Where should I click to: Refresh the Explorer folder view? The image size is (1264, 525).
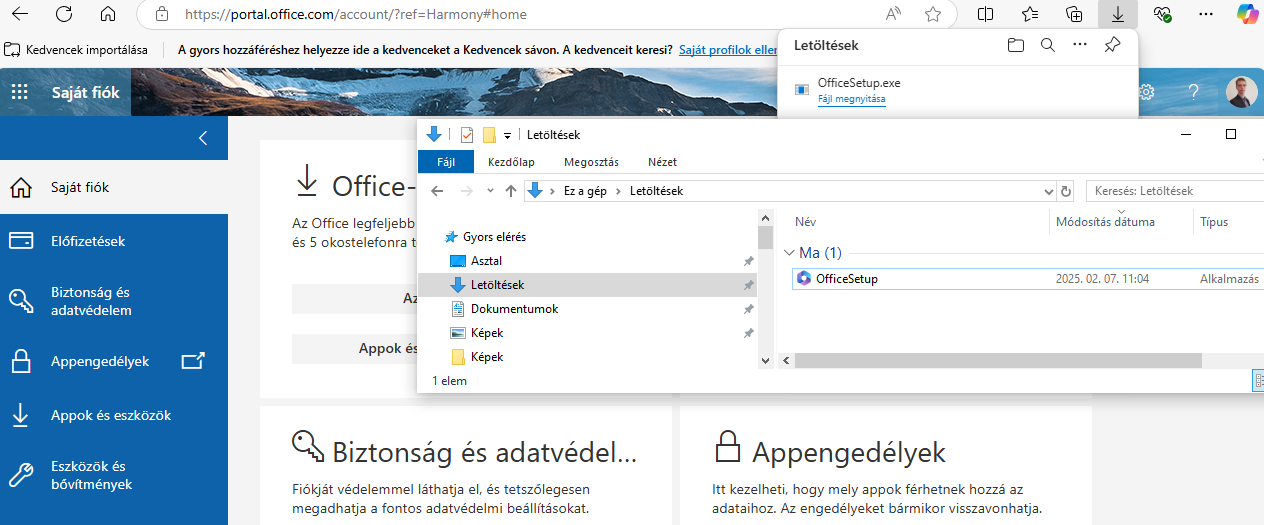click(x=1066, y=191)
